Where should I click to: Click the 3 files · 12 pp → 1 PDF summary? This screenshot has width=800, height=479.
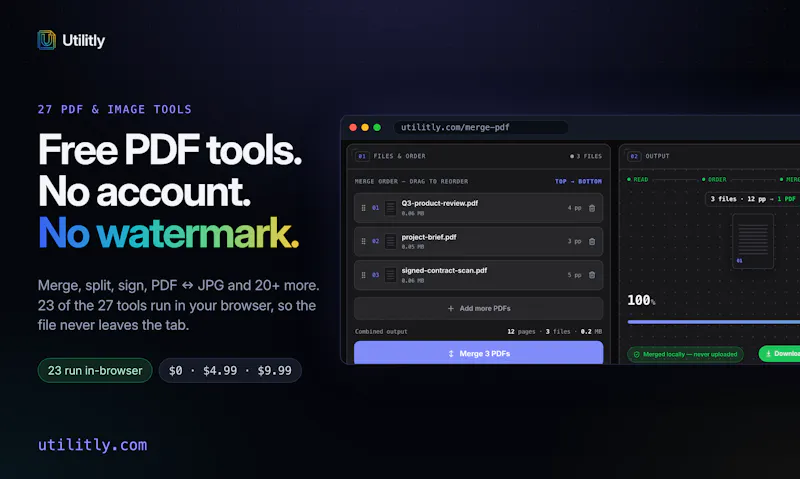coord(753,199)
